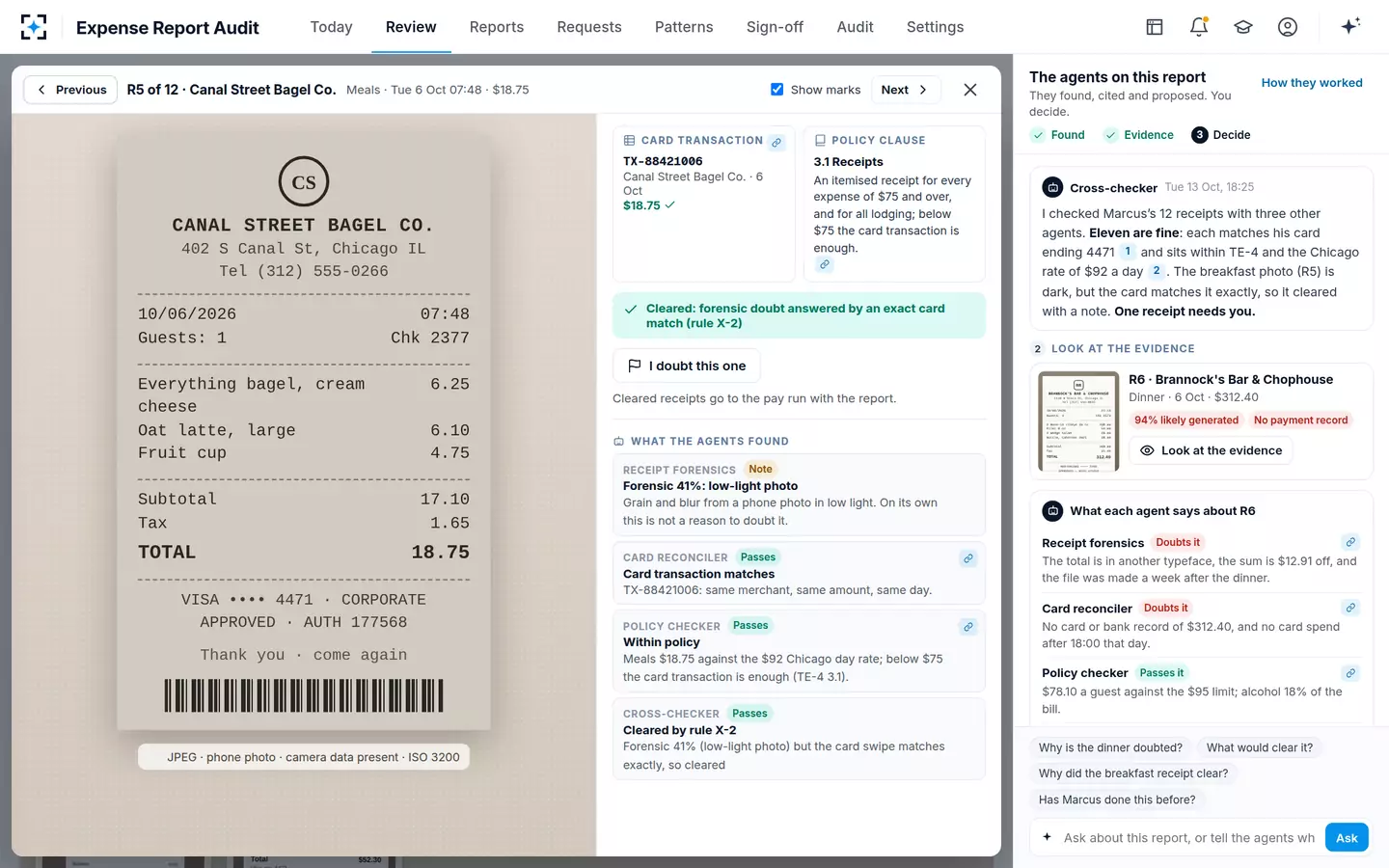Screen dimensions: 1389x868
Task: Click the I doubt this one button
Action: (x=687, y=366)
